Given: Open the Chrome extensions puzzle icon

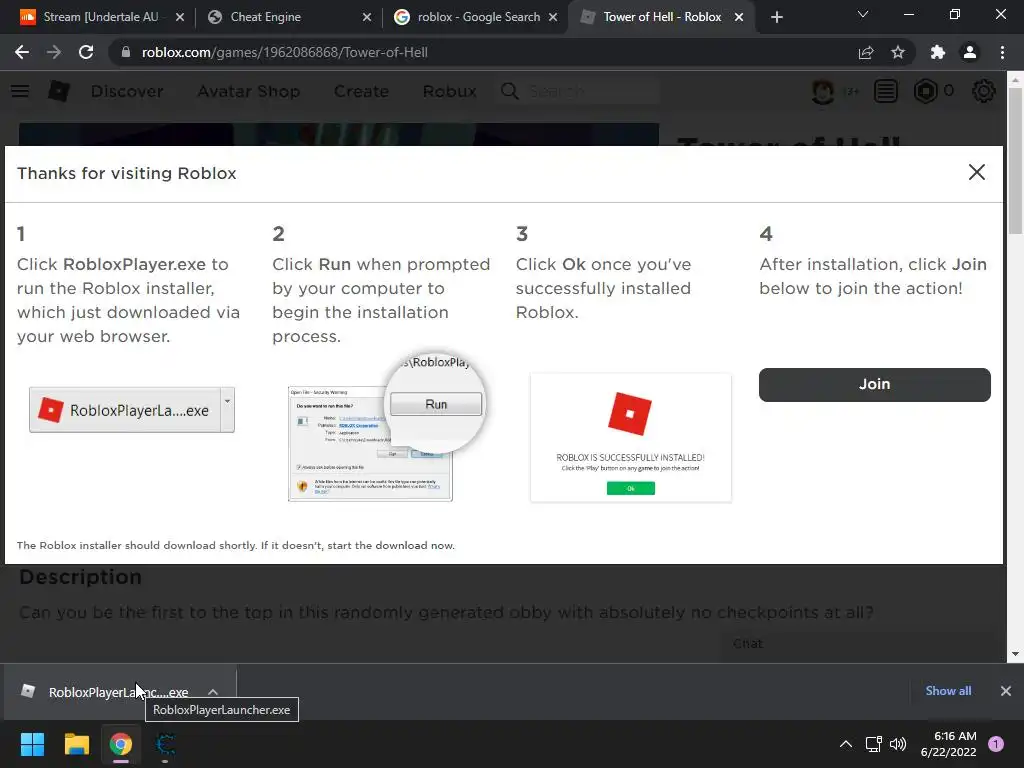Looking at the screenshot, I should (x=938, y=52).
